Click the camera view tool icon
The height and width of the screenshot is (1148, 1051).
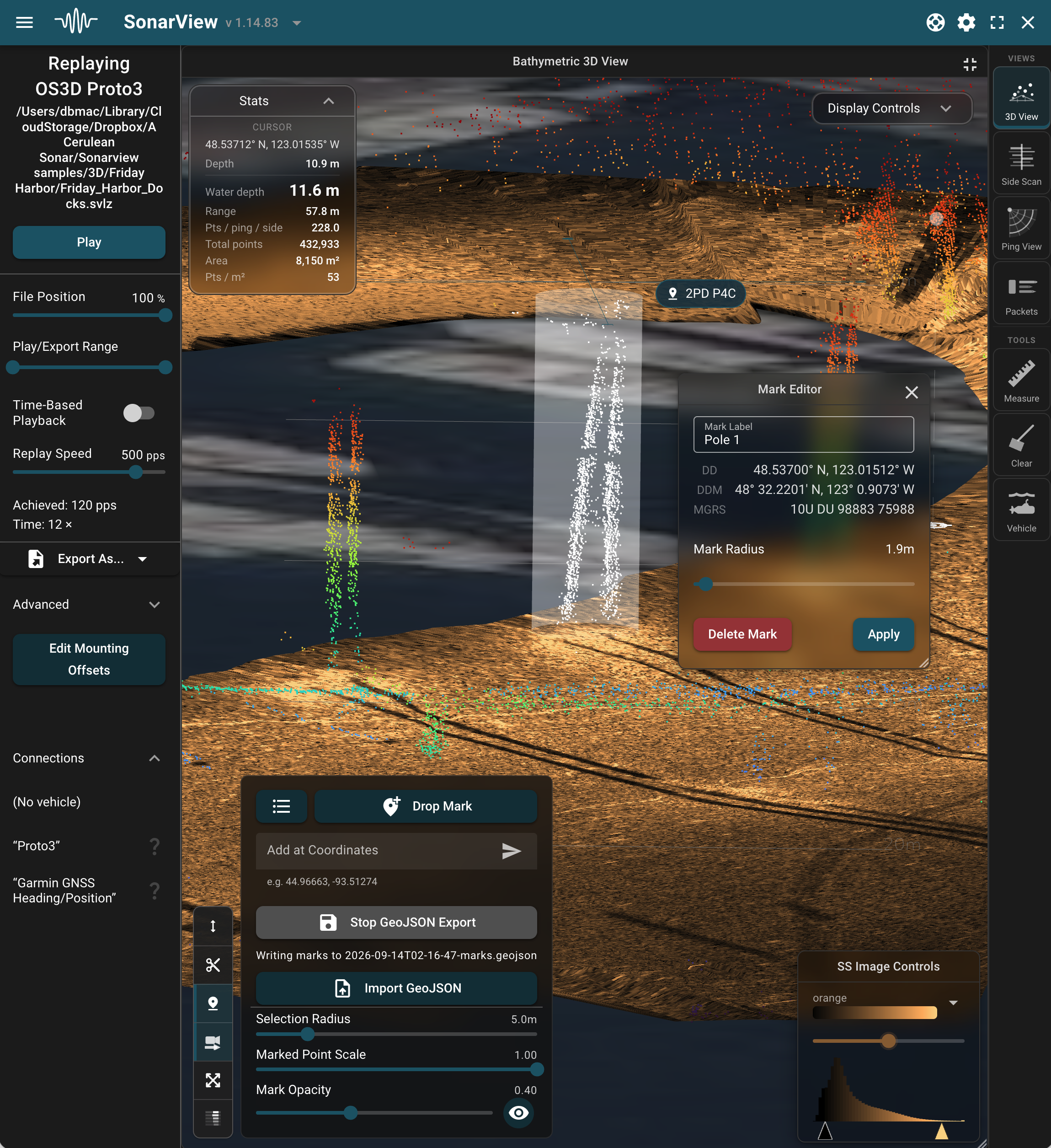213,1042
